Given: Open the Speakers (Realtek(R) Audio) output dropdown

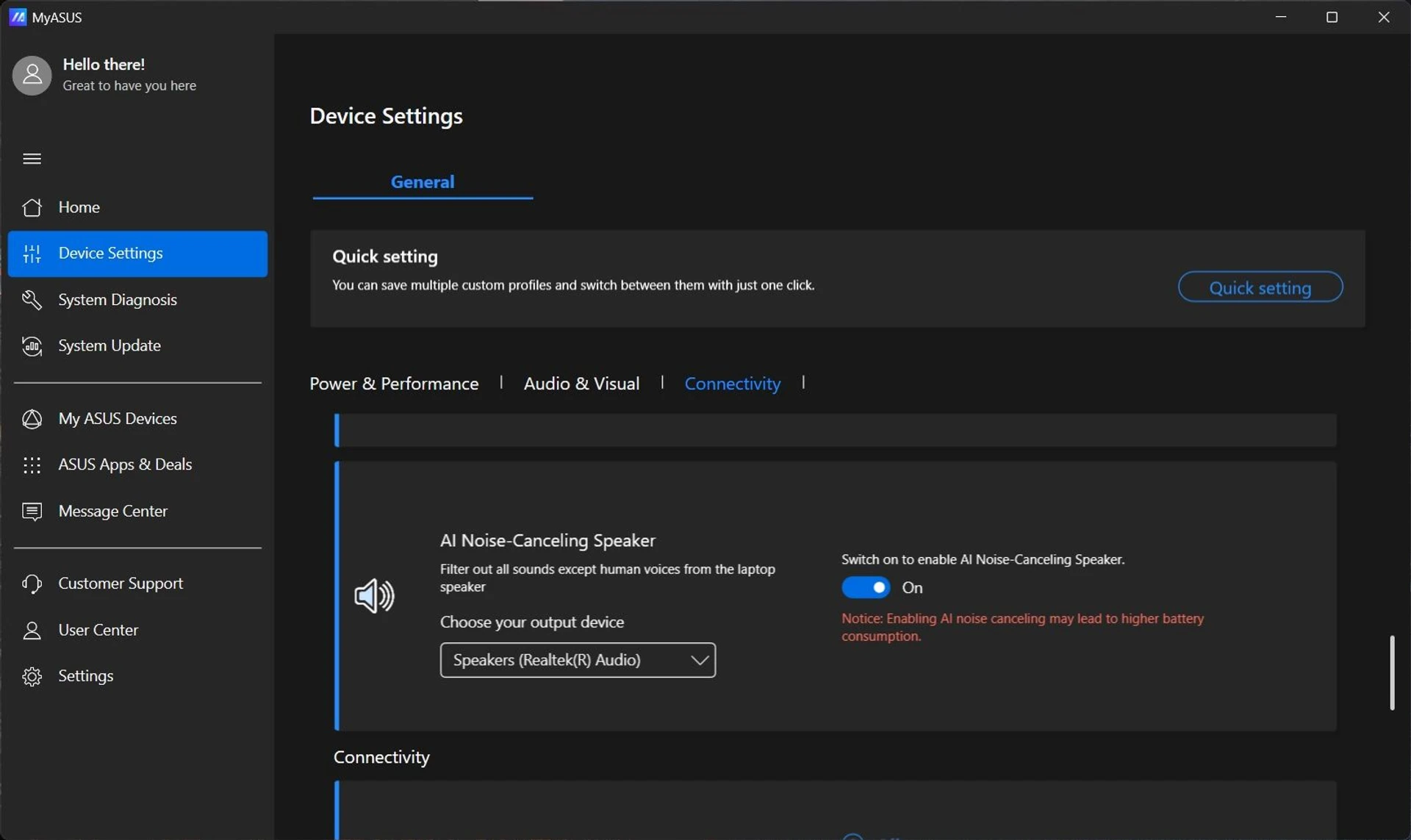Looking at the screenshot, I should (578, 660).
